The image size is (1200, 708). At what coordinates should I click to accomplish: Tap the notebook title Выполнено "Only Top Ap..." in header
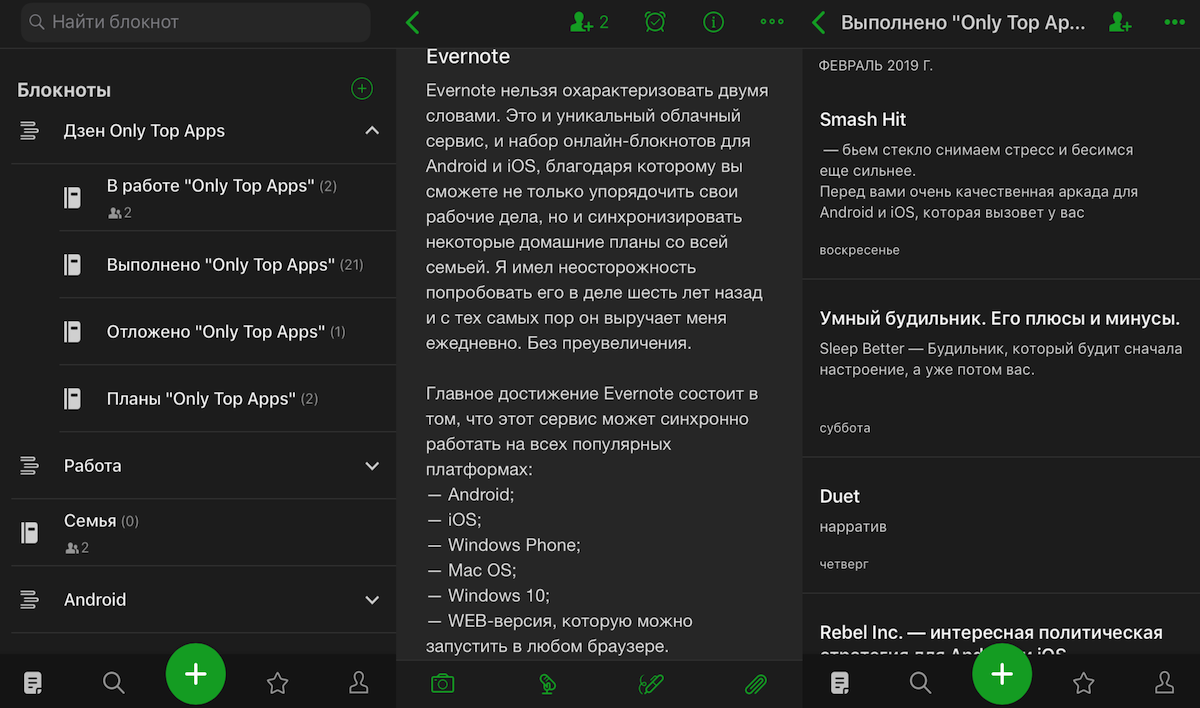pyautogui.click(x=963, y=22)
